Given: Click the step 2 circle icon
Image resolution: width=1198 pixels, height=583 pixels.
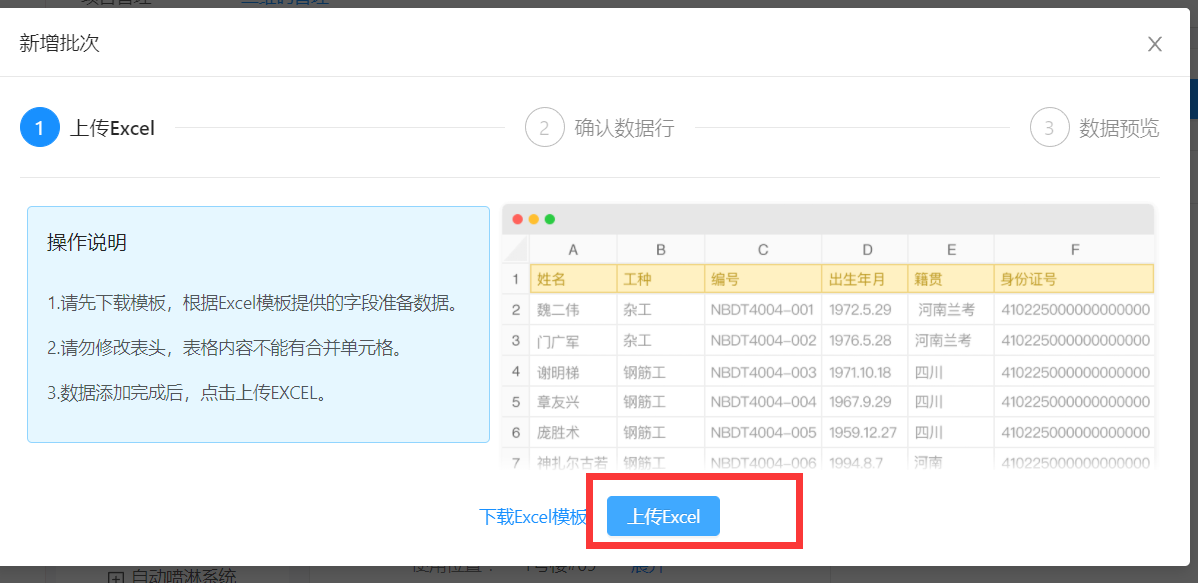Looking at the screenshot, I should (x=545, y=128).
